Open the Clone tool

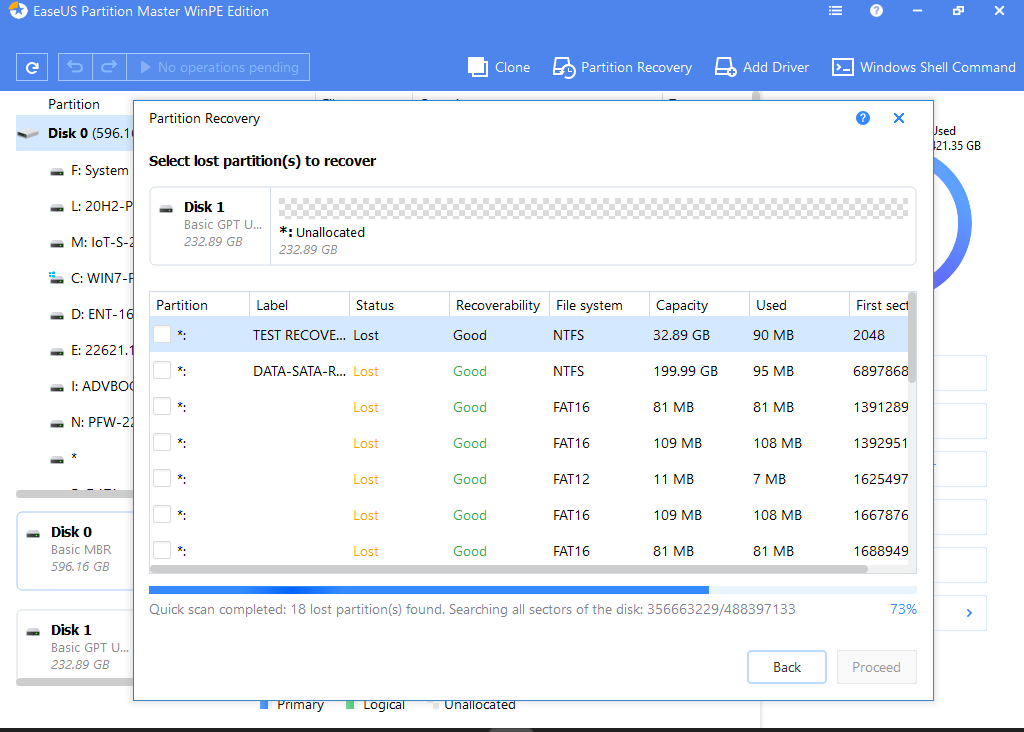(x=499, y=67)
